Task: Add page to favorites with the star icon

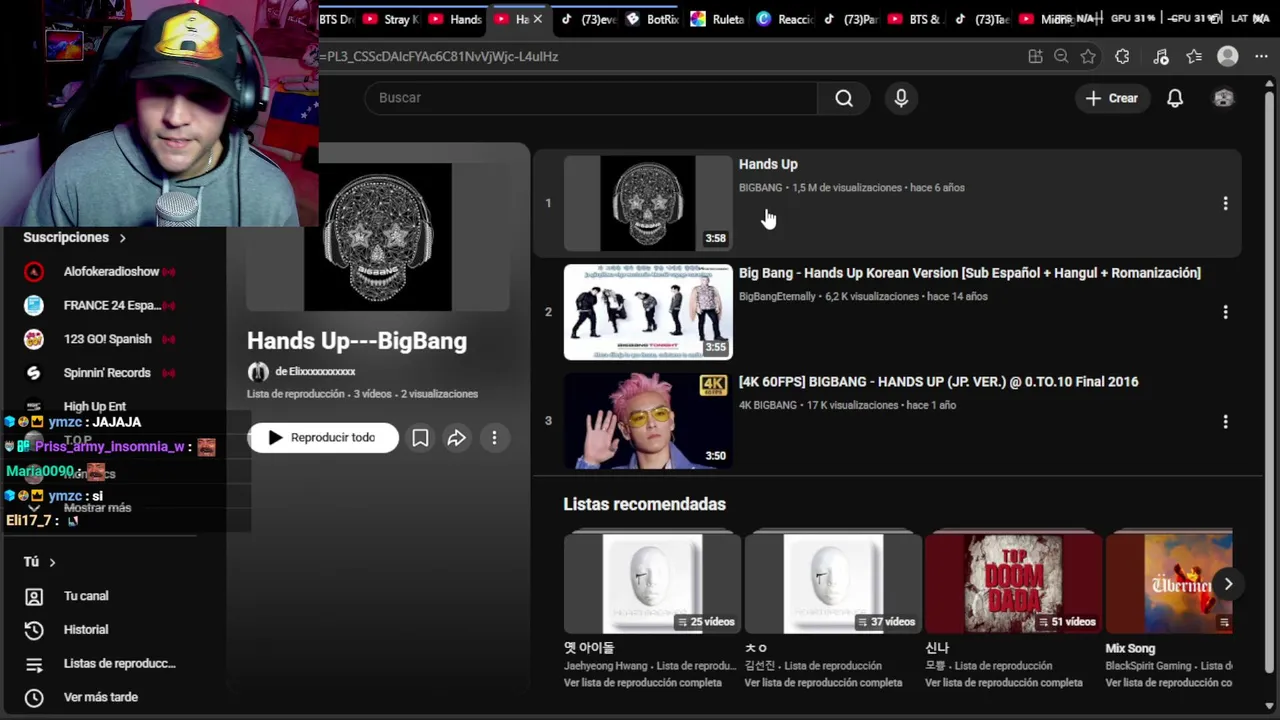Action: 1088,57
